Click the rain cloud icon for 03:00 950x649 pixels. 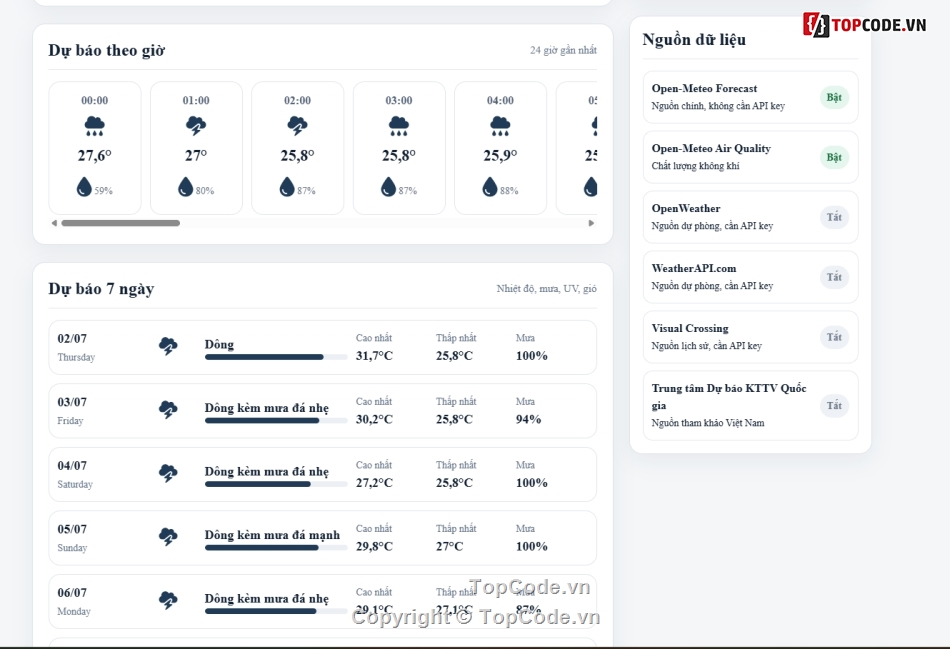(x=399, y=126)
